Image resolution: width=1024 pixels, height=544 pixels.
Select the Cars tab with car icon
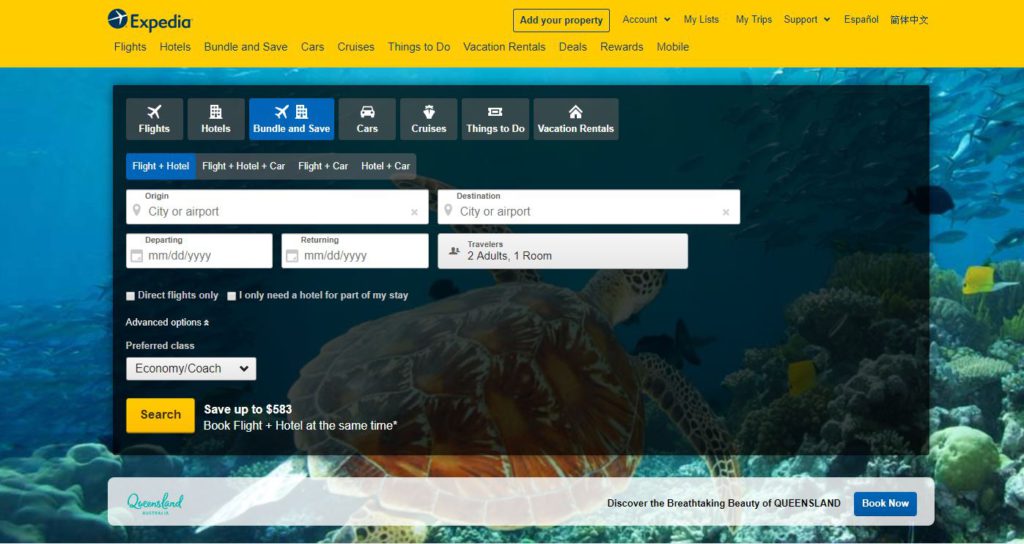[367, 119]
